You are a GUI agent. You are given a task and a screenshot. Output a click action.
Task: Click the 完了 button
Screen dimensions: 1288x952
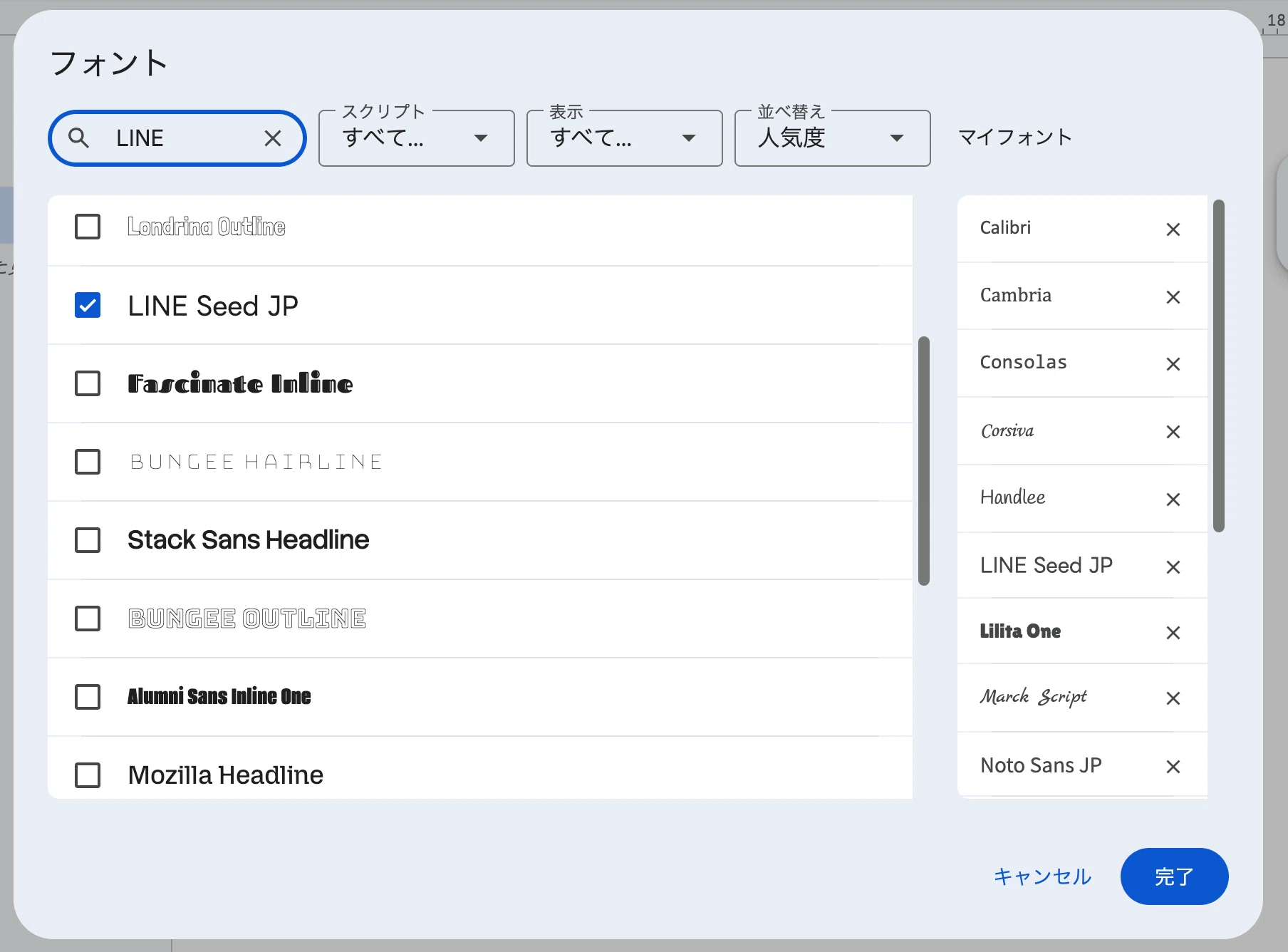[1174, 876]
